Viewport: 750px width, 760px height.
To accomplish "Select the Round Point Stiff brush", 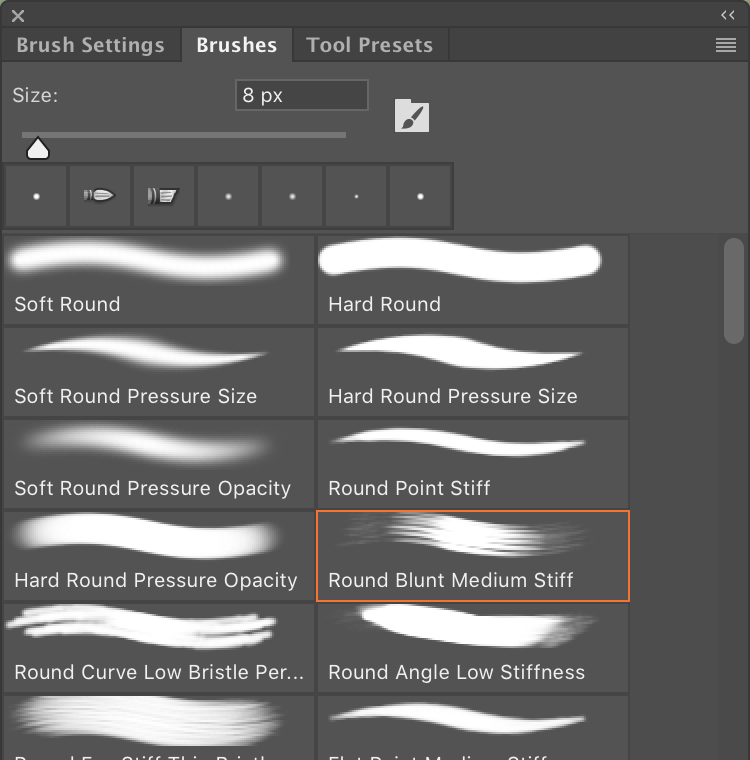I will pyautogui.click(x=473, y=464).
